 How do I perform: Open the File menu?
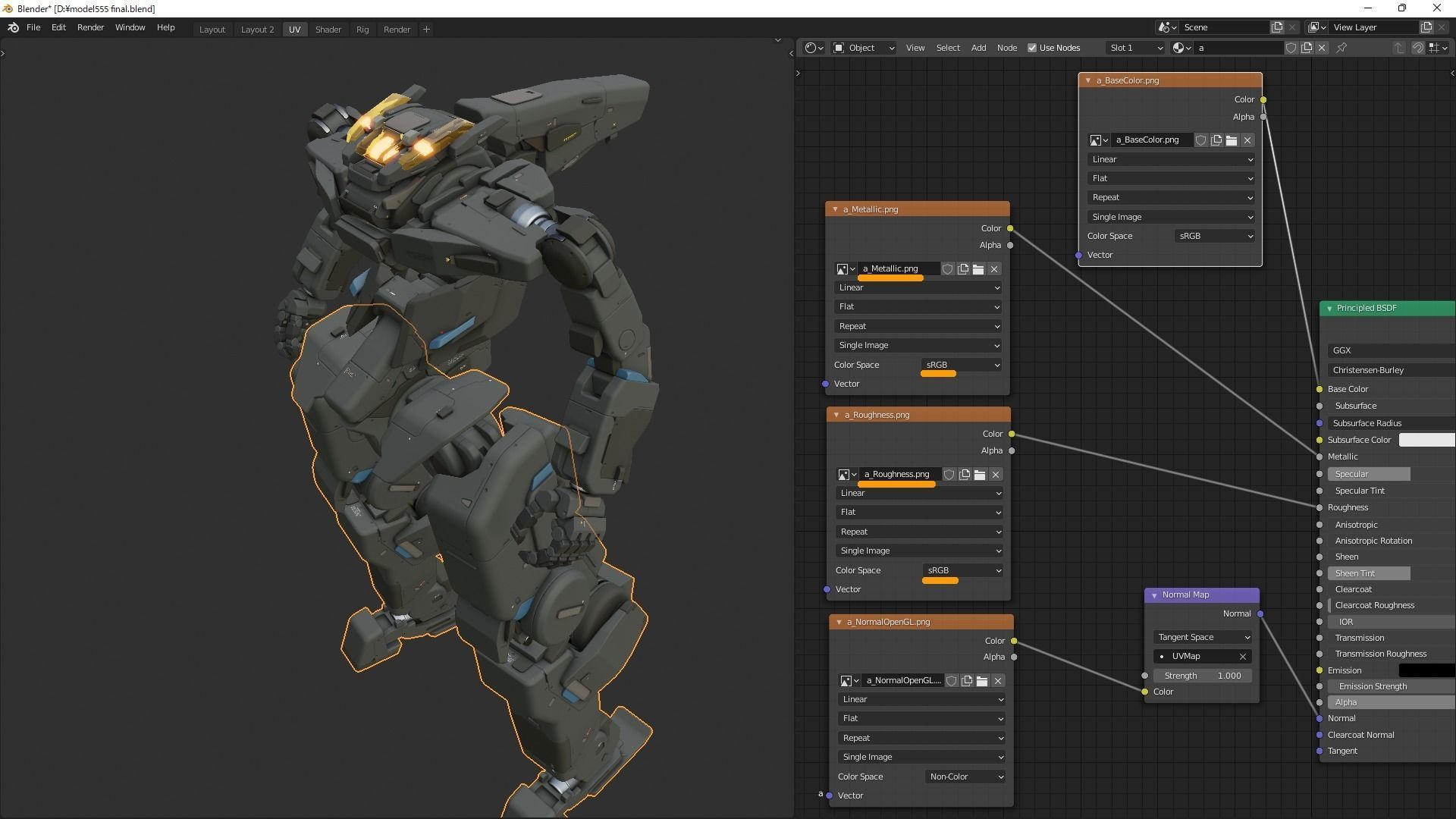pyautogui.click(x=33, y=27)
